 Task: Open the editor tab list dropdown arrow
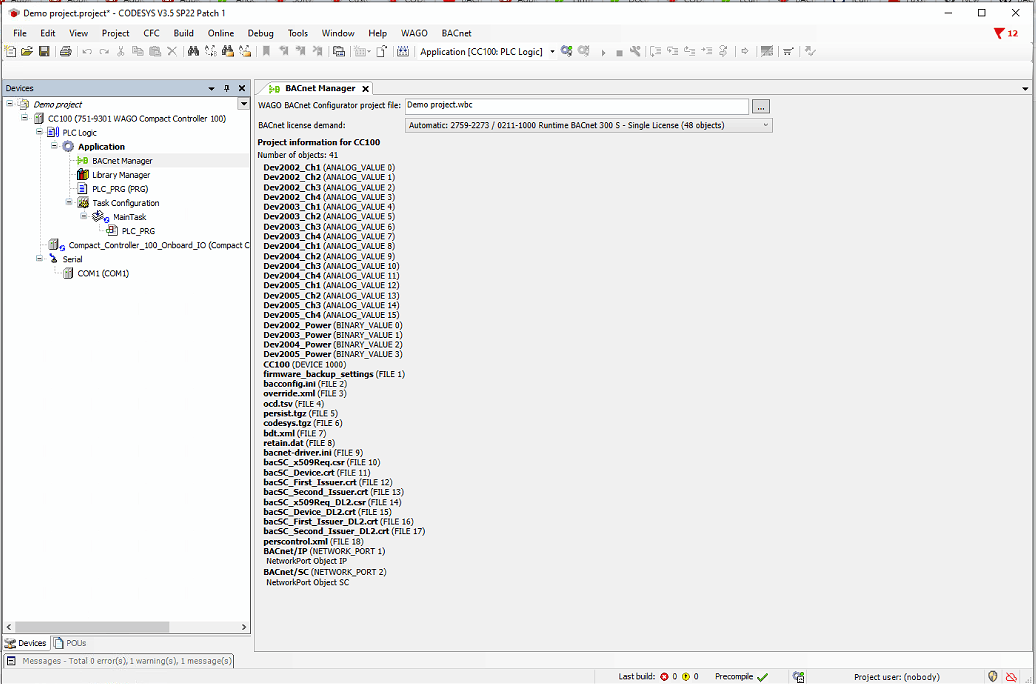1025,89
